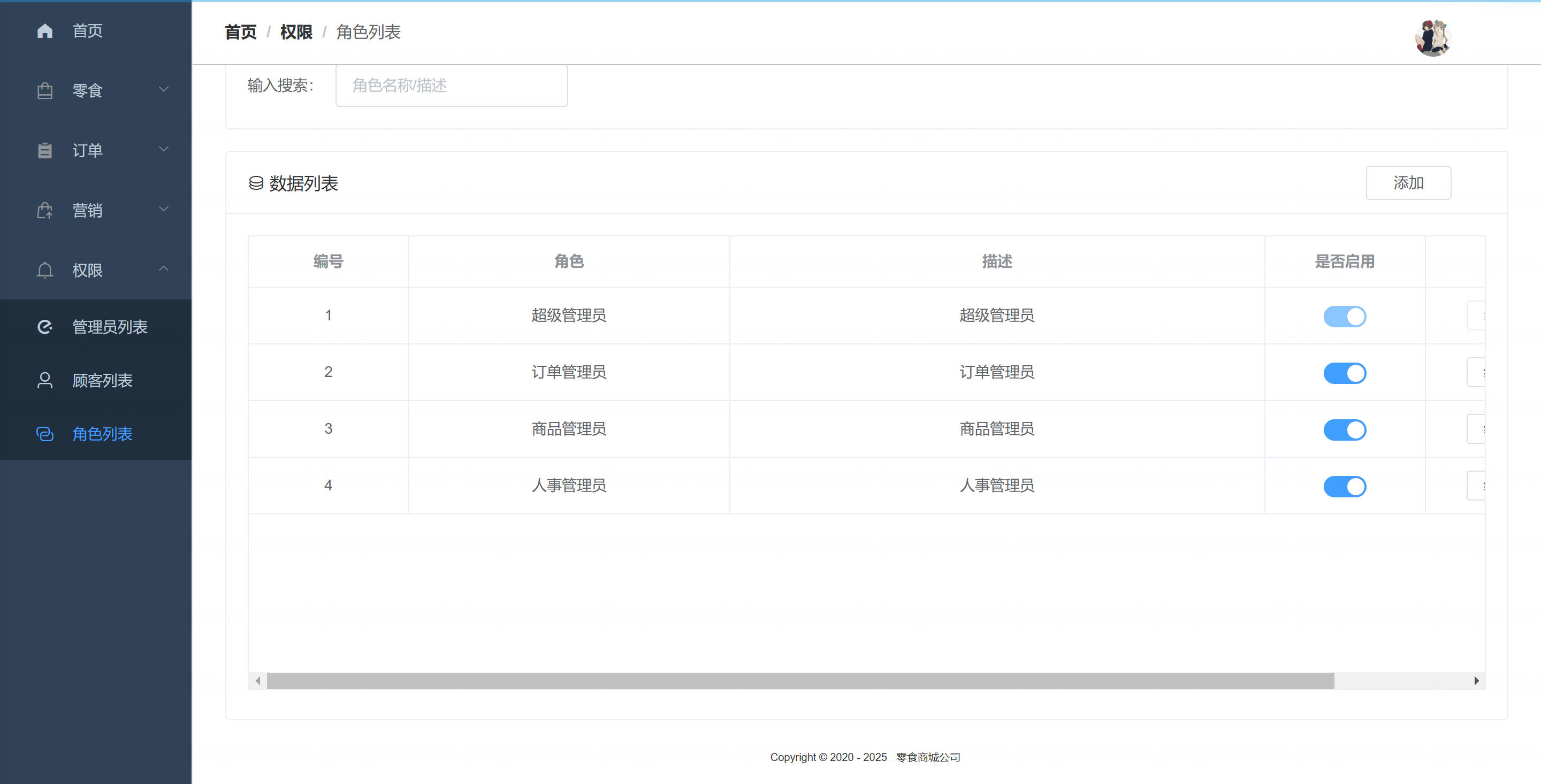1541x784 pixels.
Task: Click role cell 人事管理员
Action: tap(569, 485)
